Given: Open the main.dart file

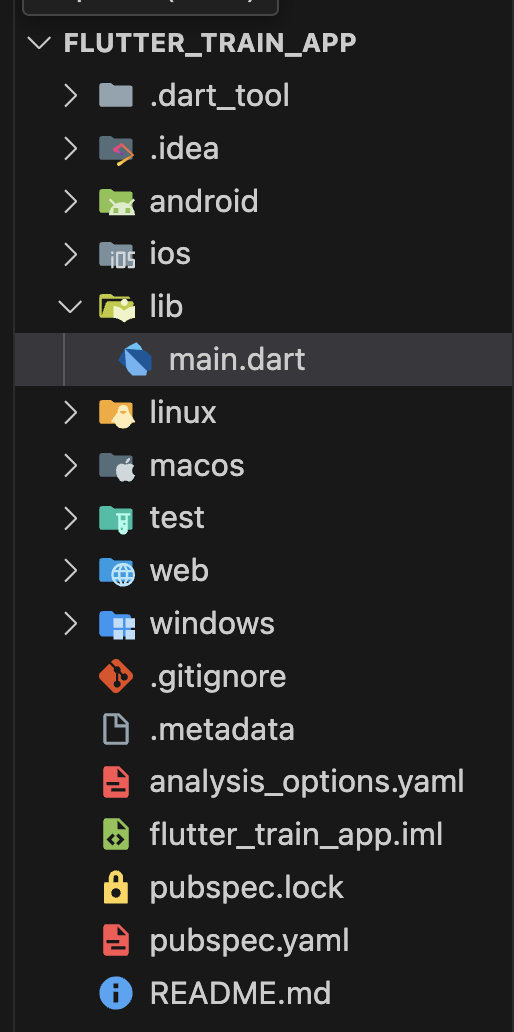Looking at the screenshot, I should tap(237, 359).
